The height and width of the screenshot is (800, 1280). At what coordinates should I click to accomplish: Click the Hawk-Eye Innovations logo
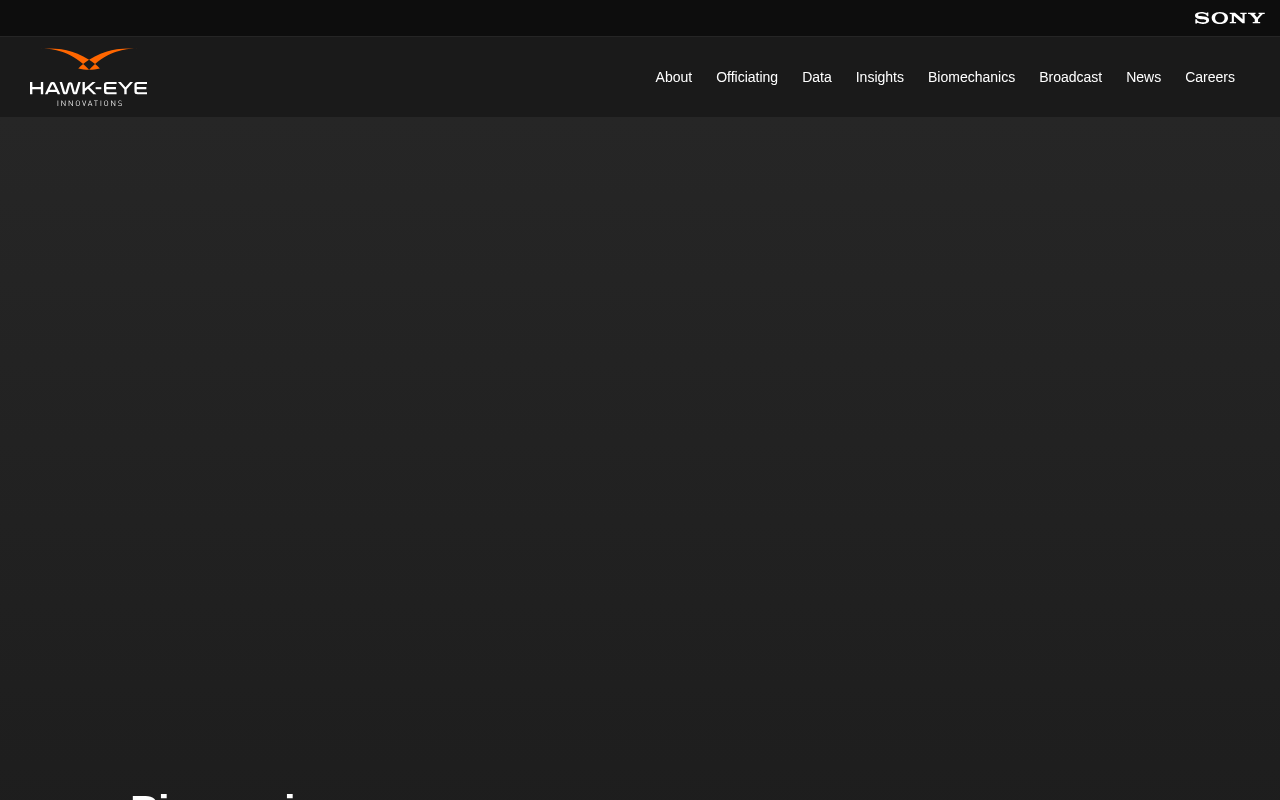(x=89, y=77)
